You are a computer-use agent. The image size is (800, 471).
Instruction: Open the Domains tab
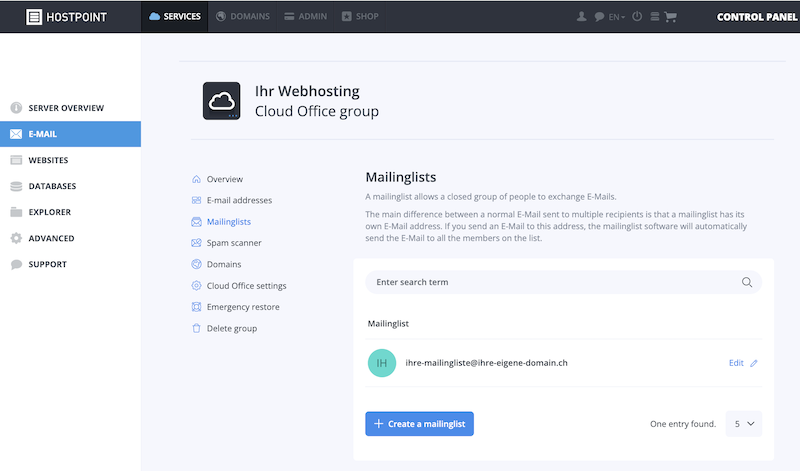click(x=242, y=16)
